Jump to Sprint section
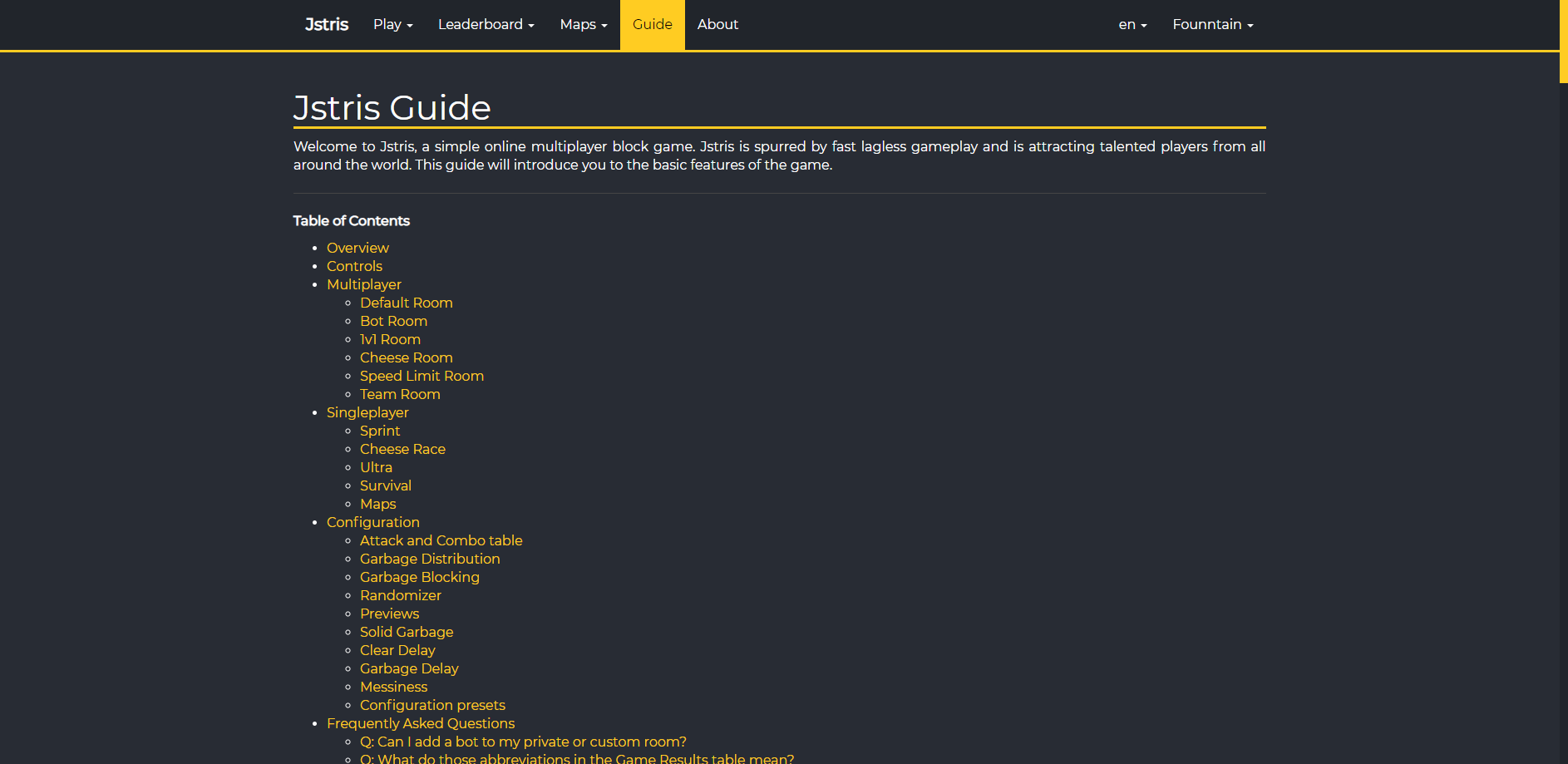This screenshot has width=1568, height=764. (x=380, y=431)
